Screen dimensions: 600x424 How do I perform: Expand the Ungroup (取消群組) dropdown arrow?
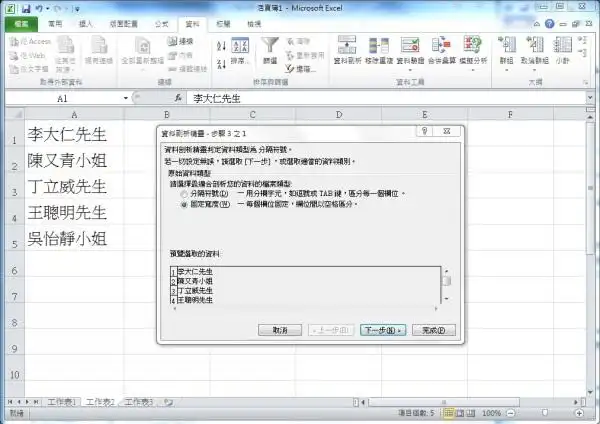click(535, 70)
